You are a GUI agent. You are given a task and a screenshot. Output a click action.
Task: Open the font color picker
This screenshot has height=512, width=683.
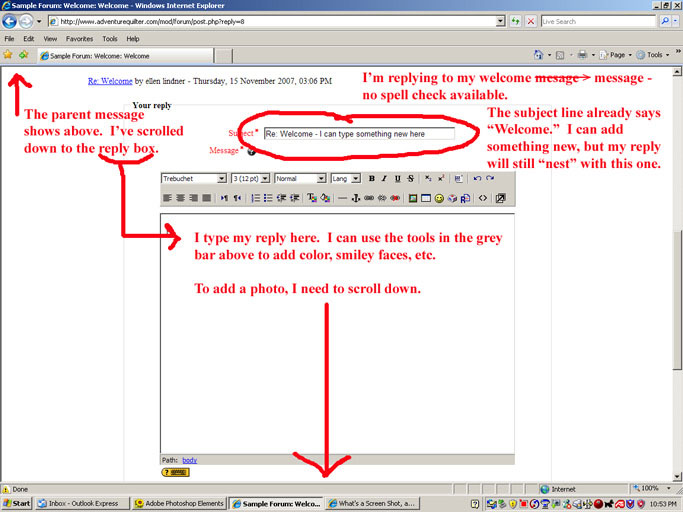(x=312, y=198)
